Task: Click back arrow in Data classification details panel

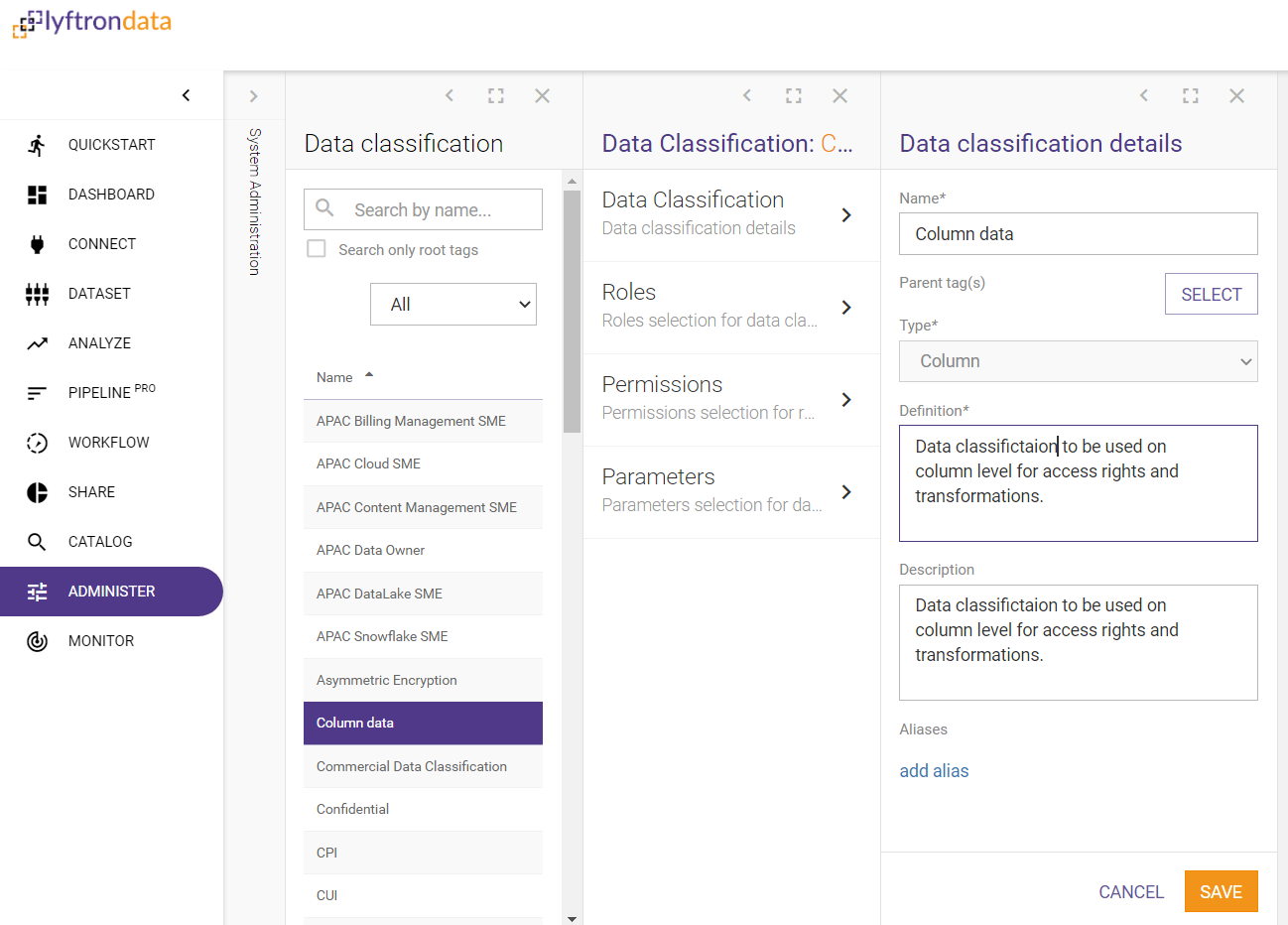Action: pos(1144,95)
